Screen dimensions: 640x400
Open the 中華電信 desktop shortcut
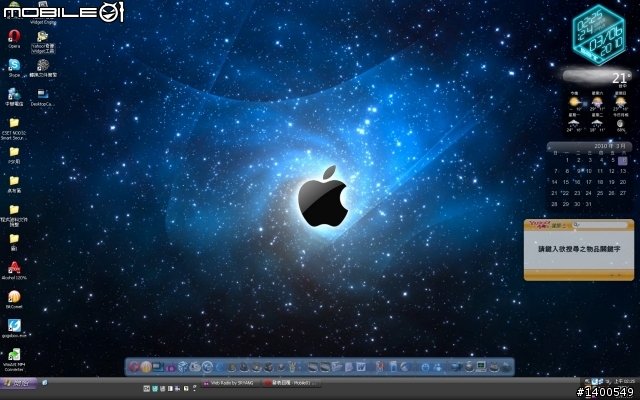point(14,95)
